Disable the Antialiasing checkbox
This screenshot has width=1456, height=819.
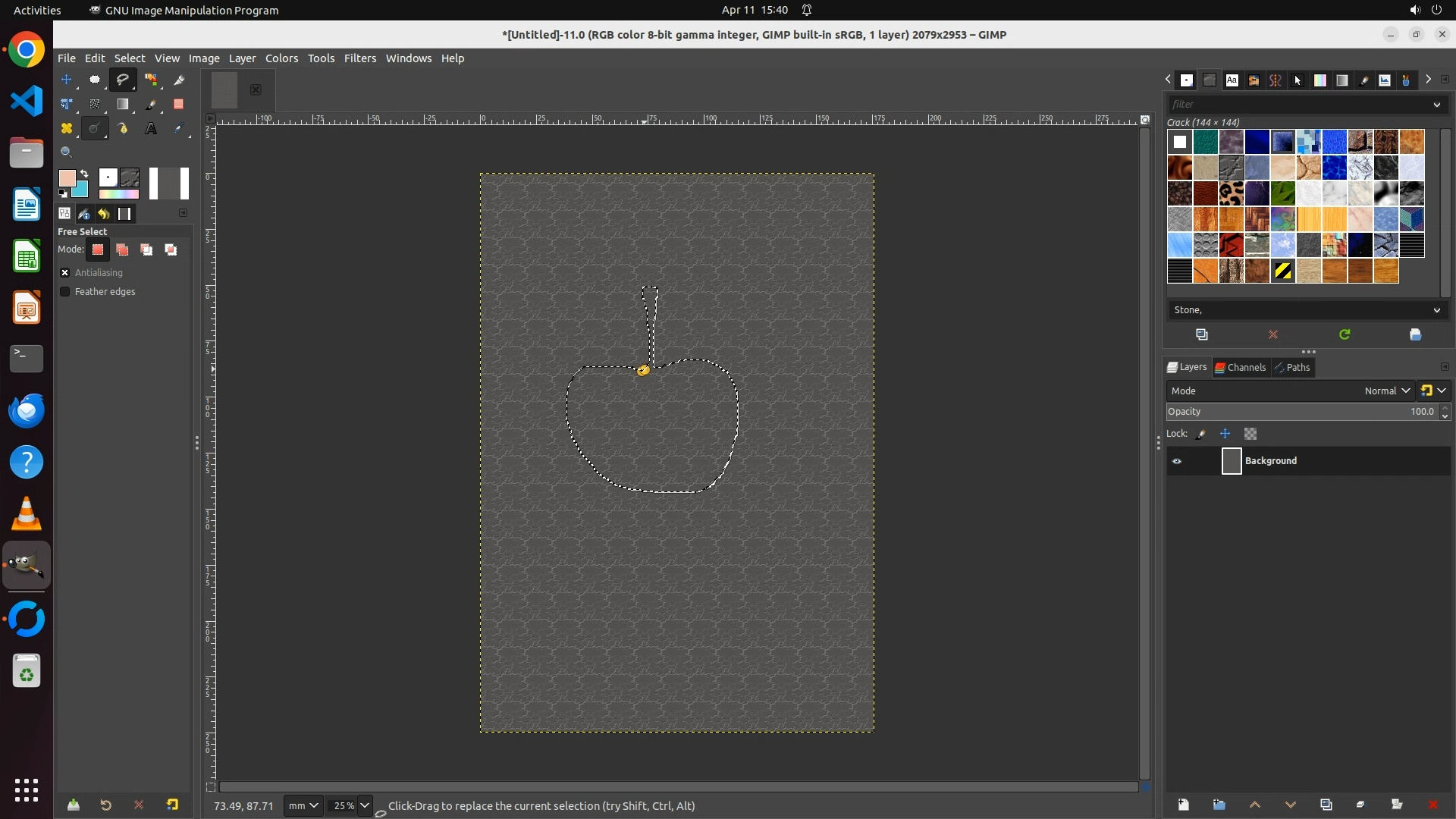point(65,273)
